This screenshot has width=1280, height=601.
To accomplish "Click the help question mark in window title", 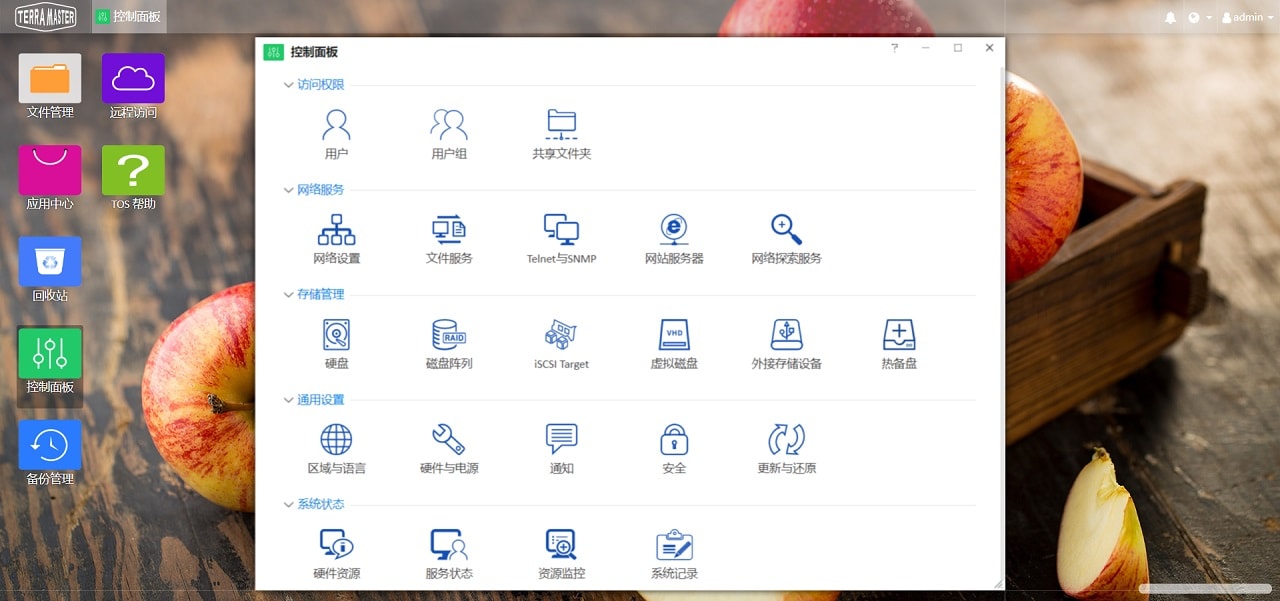I will (x=894, y=48).
